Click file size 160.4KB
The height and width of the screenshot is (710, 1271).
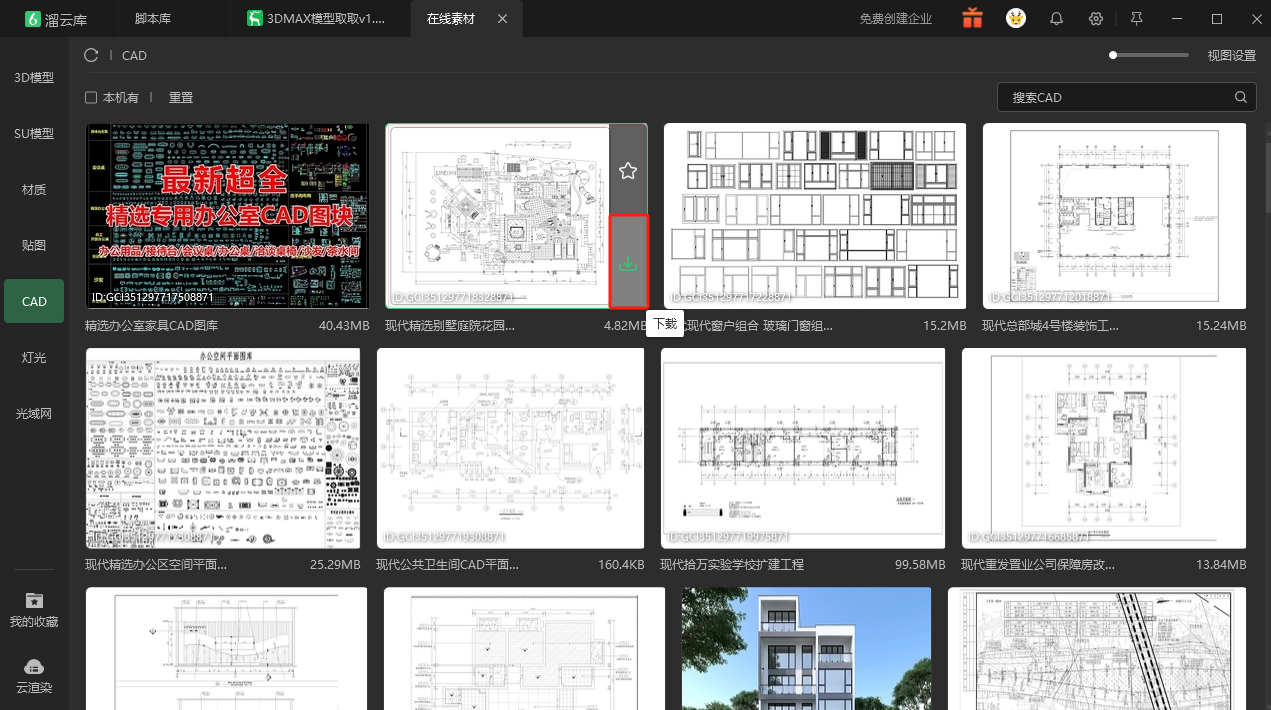(x=621, y=565)
